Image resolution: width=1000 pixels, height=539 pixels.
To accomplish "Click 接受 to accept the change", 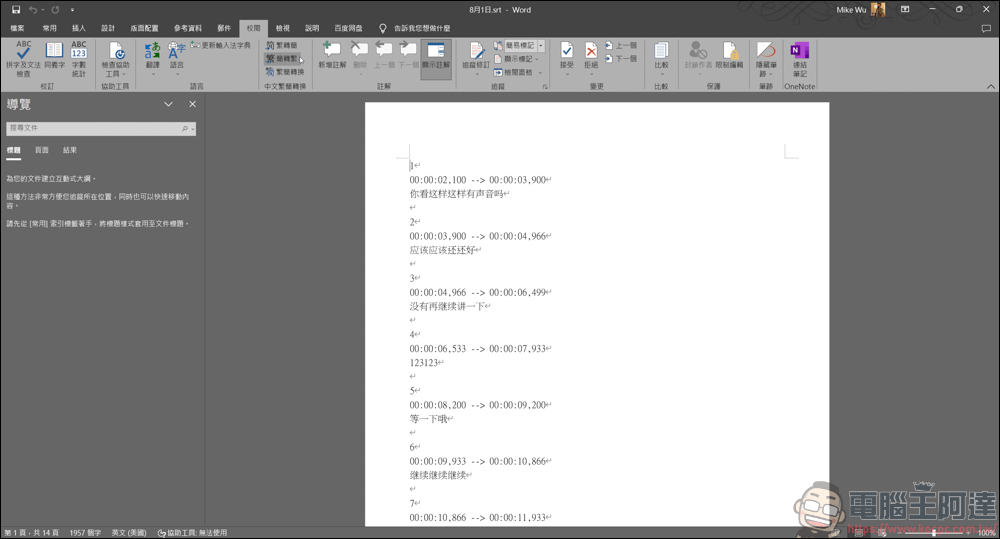I will [566, 59].
